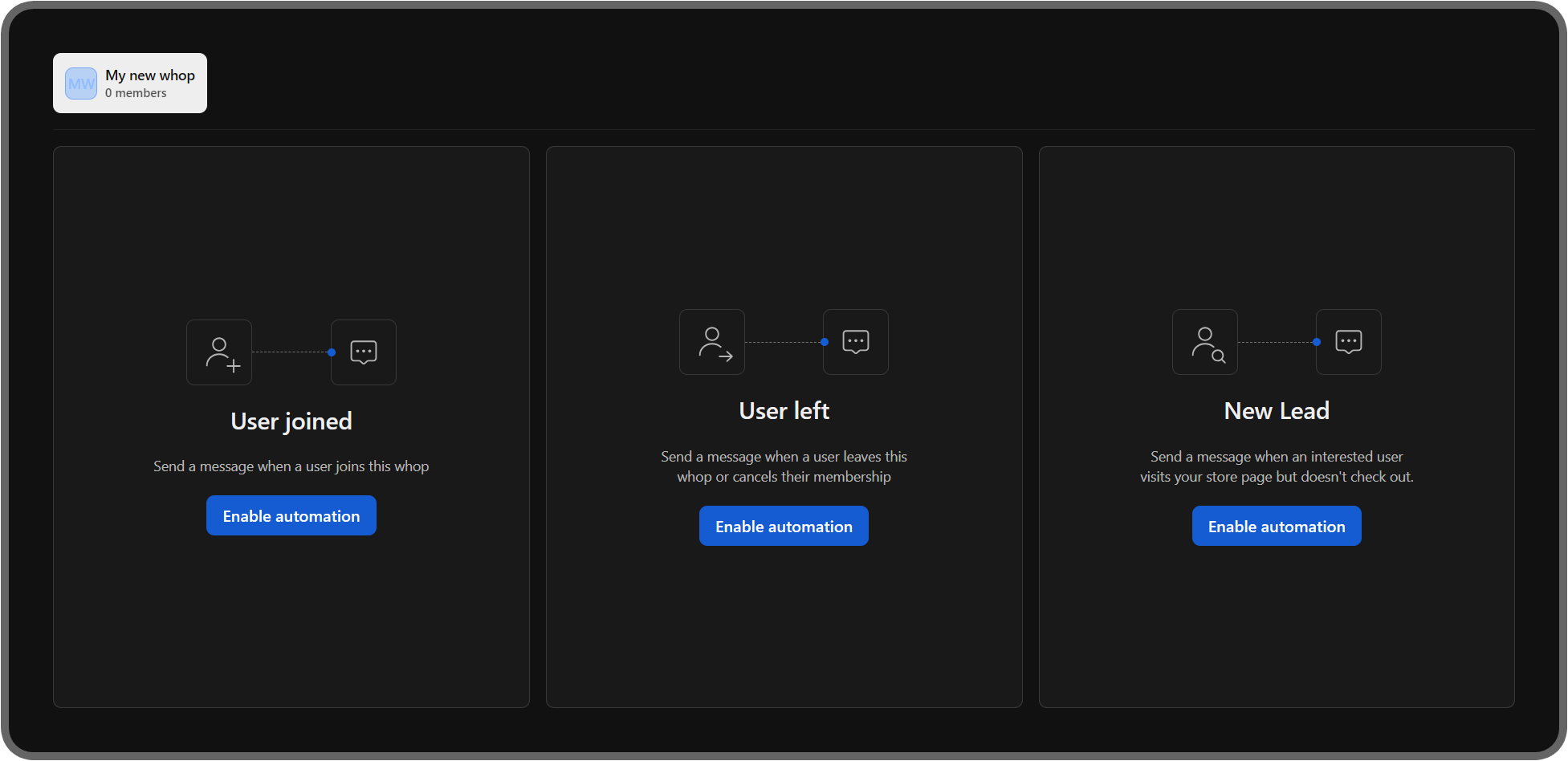
Task: Click the user-search icon in New Lead card
Action: tap(1204, 341)
